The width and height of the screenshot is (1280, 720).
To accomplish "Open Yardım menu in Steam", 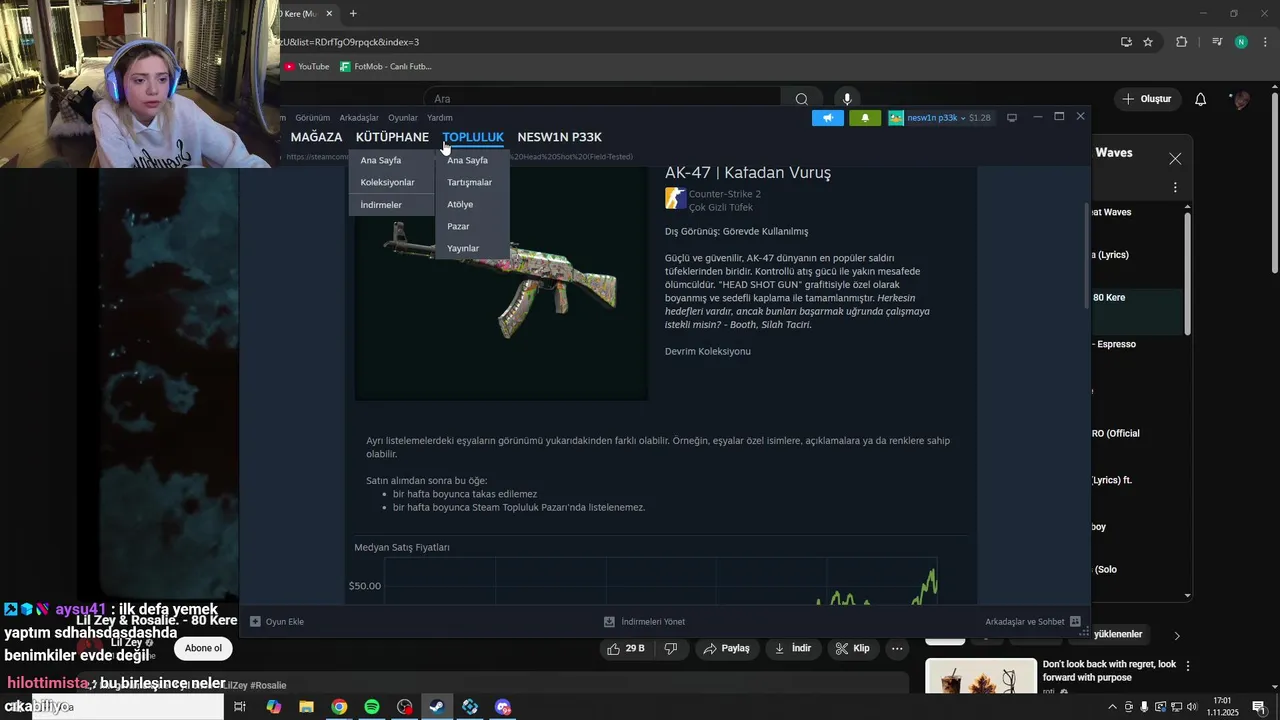I will [x=440, y=118].
